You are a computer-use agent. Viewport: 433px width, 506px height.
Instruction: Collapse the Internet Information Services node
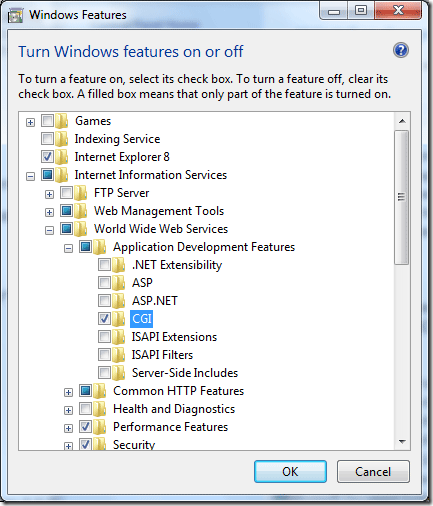[30, 176]
